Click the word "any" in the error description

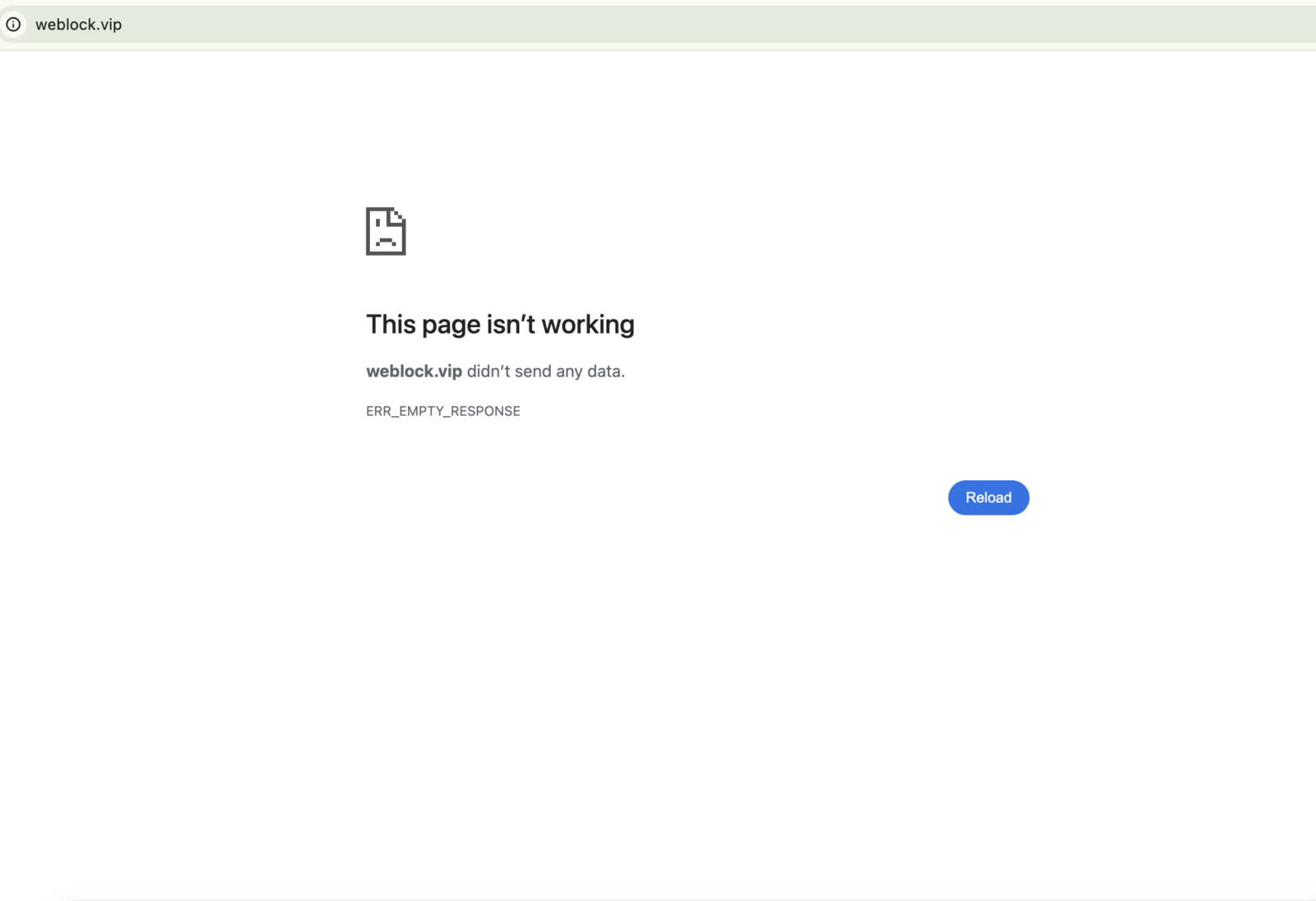coord(569,372)
